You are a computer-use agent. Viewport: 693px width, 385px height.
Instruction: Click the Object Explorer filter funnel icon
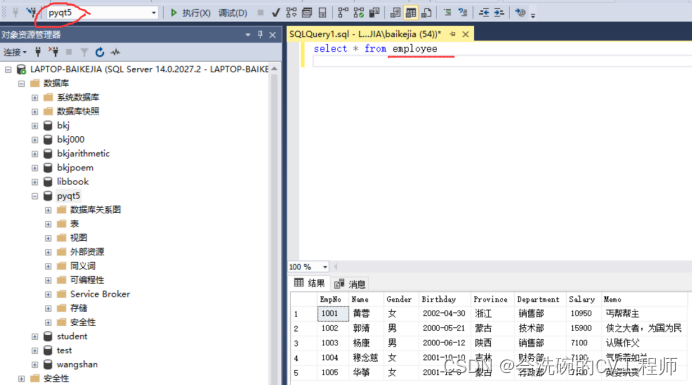(84, 52)
